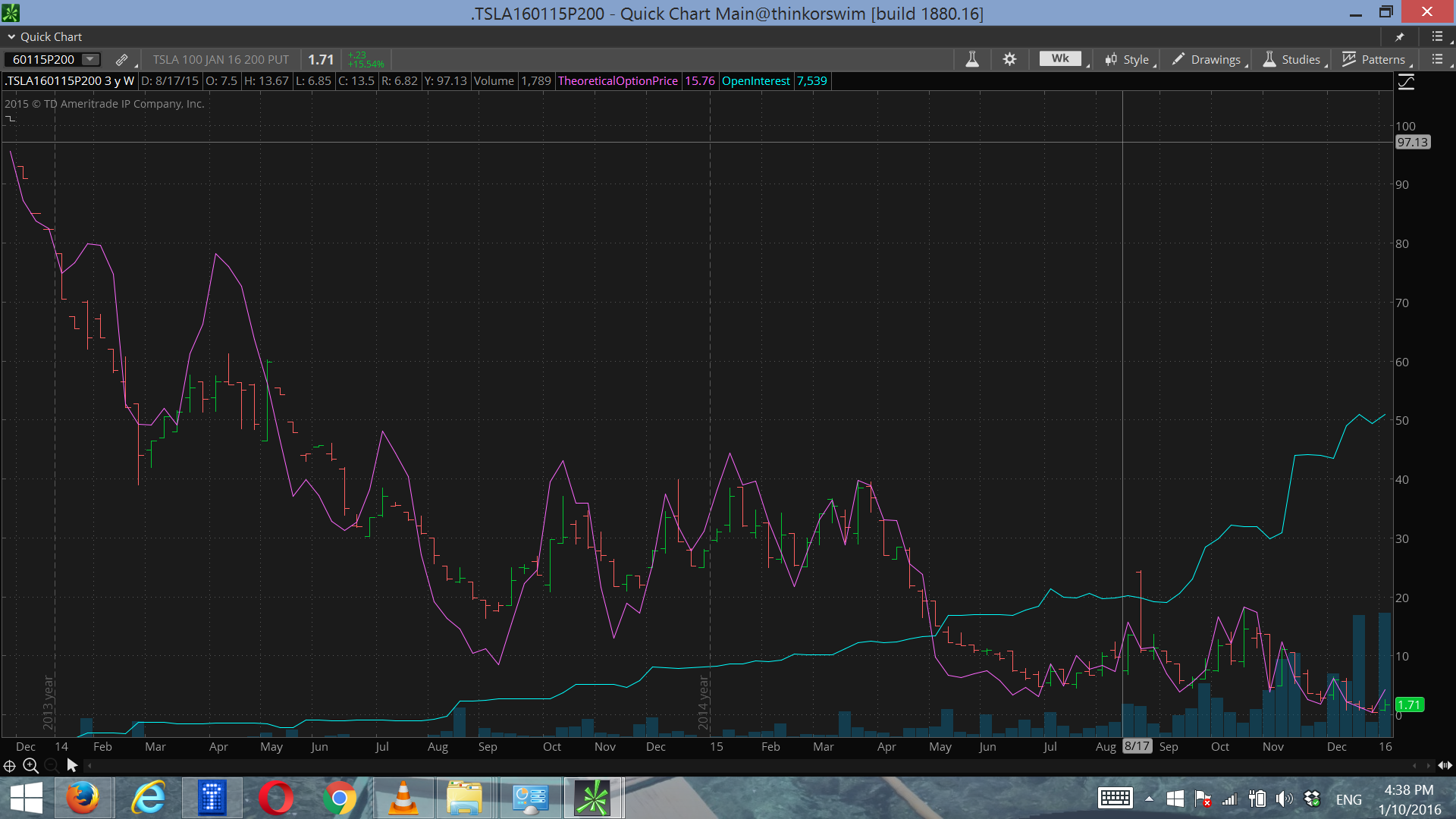
Task: Open the Action Center flag icon
Action: click(x=1203, y=799)
